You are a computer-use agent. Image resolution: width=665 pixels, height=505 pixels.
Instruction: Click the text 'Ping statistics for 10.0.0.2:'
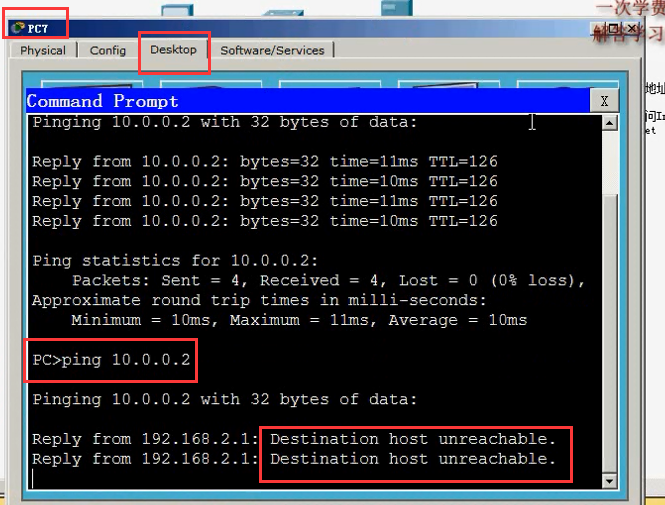tap(175, 260)
